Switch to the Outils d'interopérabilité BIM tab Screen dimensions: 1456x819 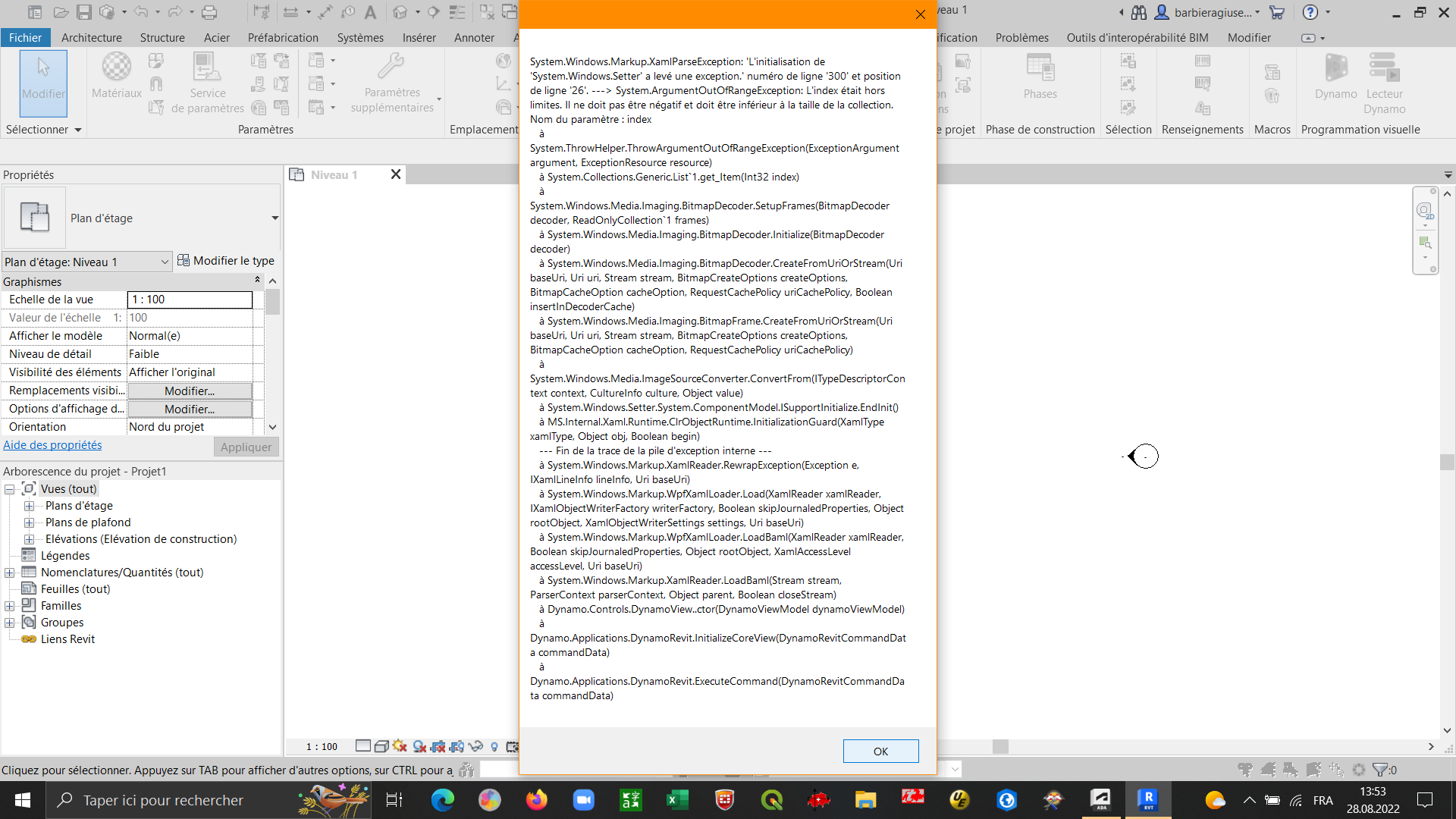click(1137, 38)
